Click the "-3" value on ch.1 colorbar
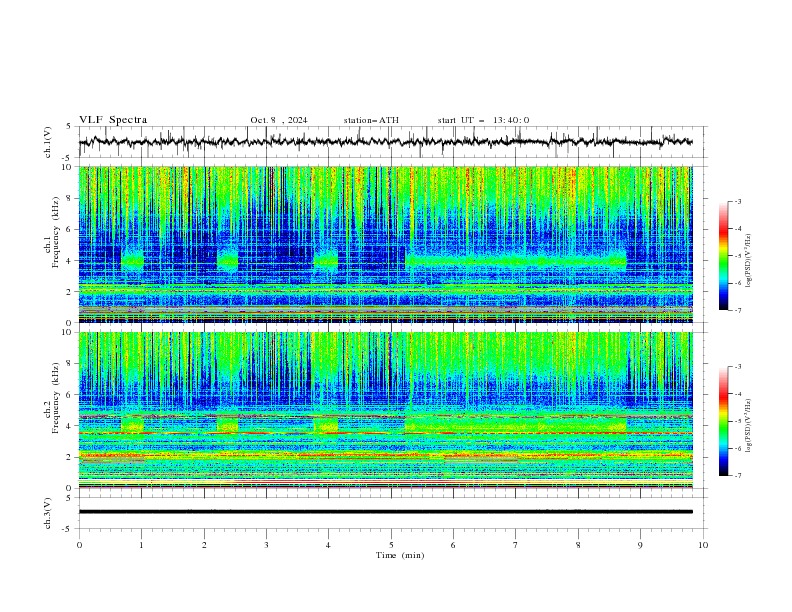 (x=737, y=202)
